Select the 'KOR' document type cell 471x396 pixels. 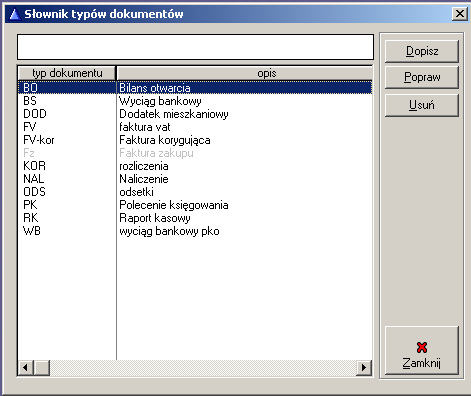tap(67, 166)
